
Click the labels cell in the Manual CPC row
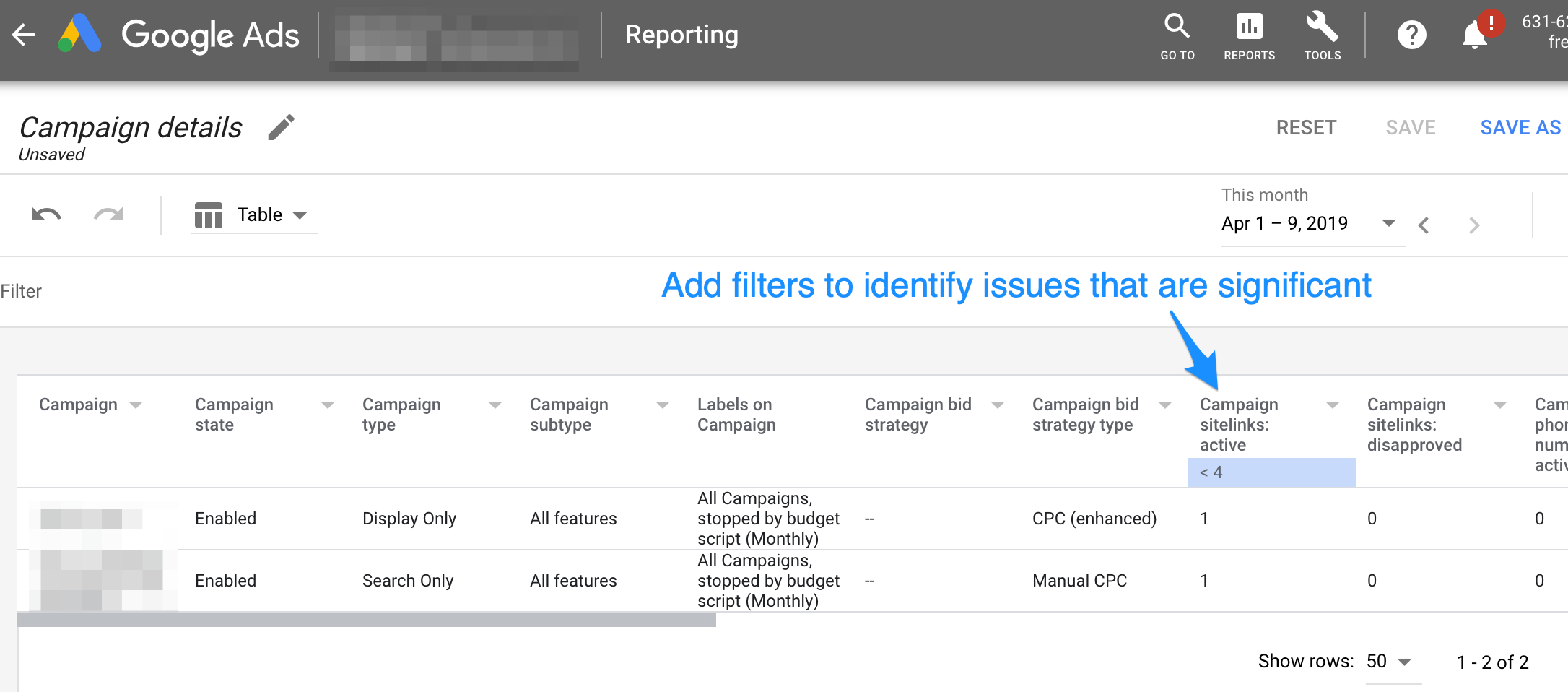click(x=768, y=581)
